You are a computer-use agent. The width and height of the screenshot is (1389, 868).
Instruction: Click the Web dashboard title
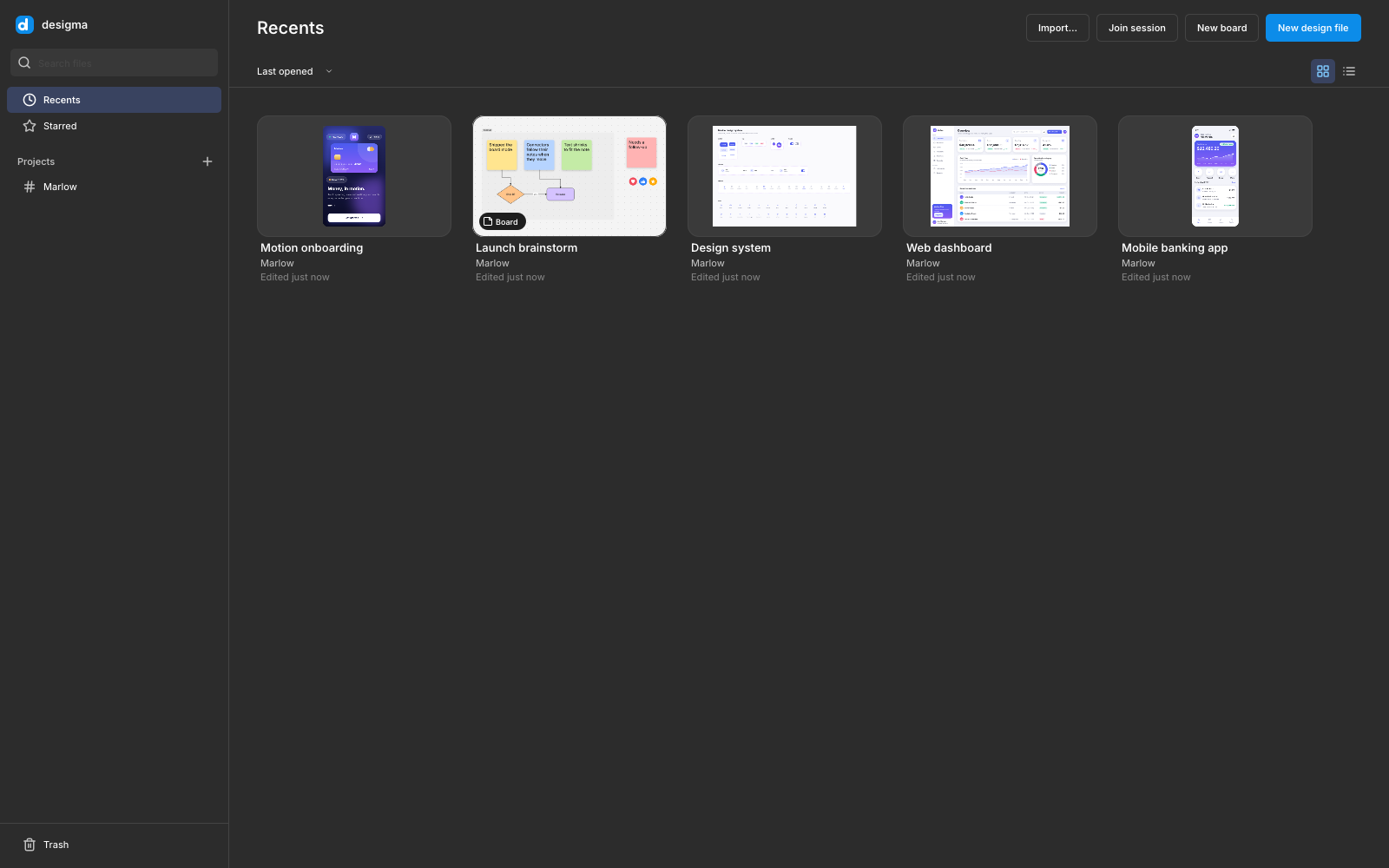tap(949, 247)
